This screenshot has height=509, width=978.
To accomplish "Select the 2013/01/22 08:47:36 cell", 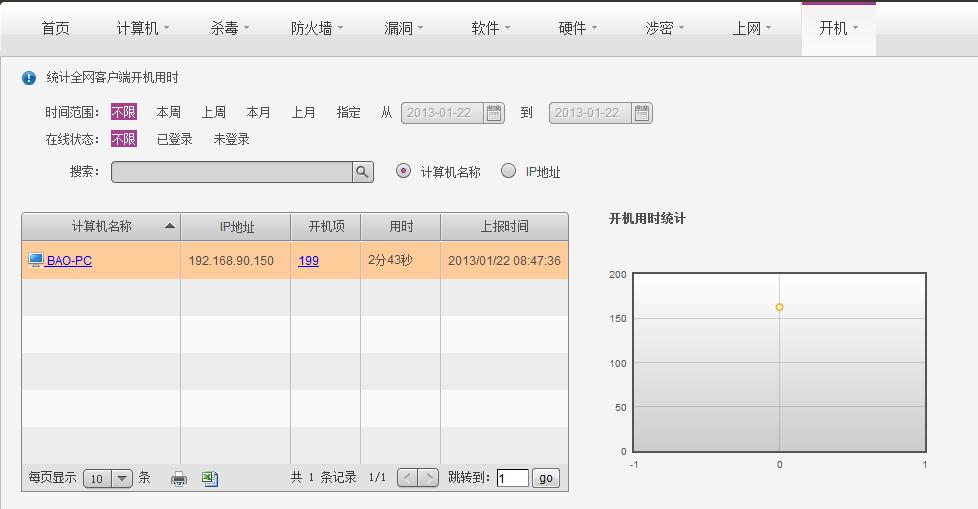I will (x=504, y=261).
